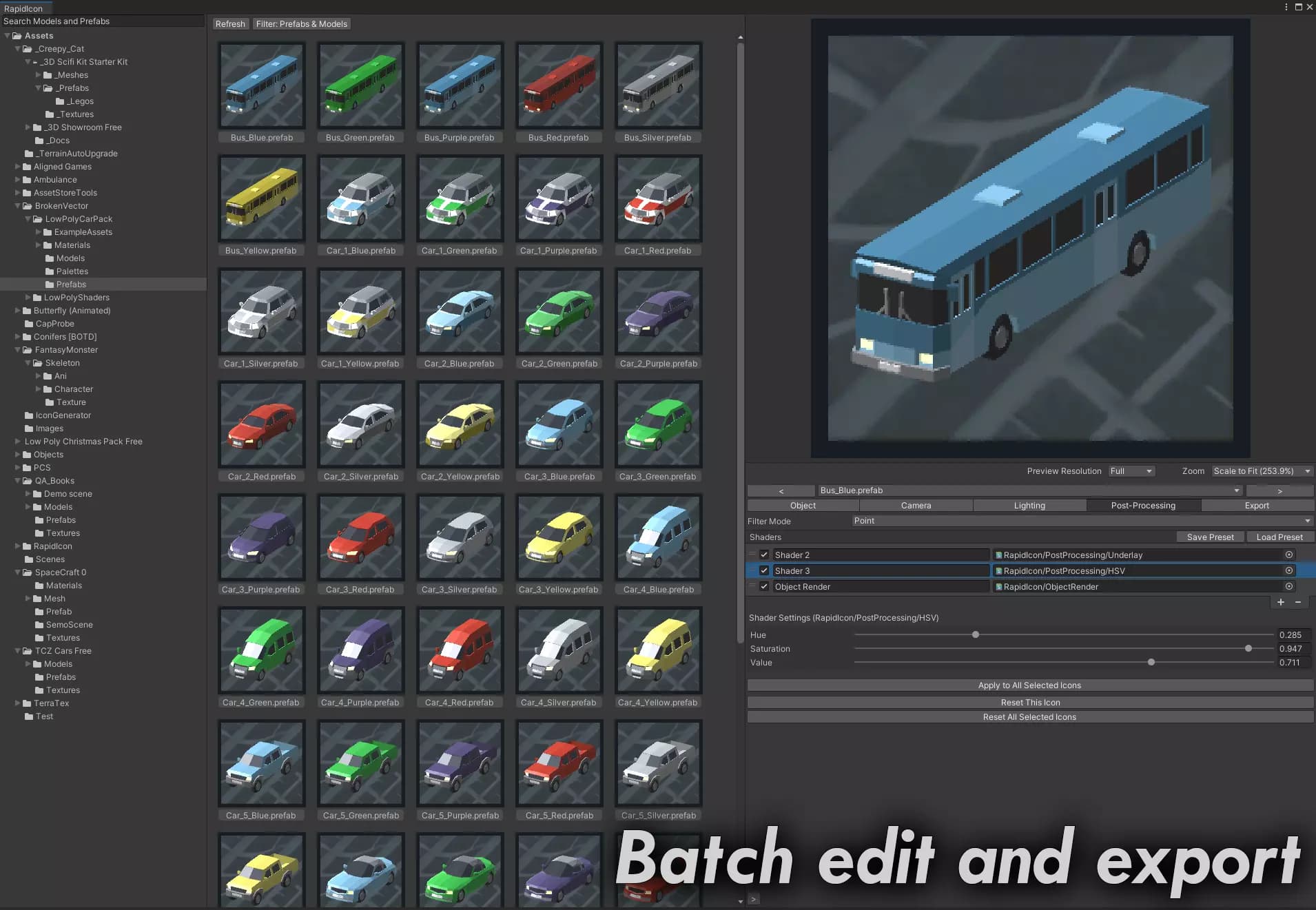1316x910 pixels.
Task: Click Apply to All Selected Icons
Action: pos(1029,685)
